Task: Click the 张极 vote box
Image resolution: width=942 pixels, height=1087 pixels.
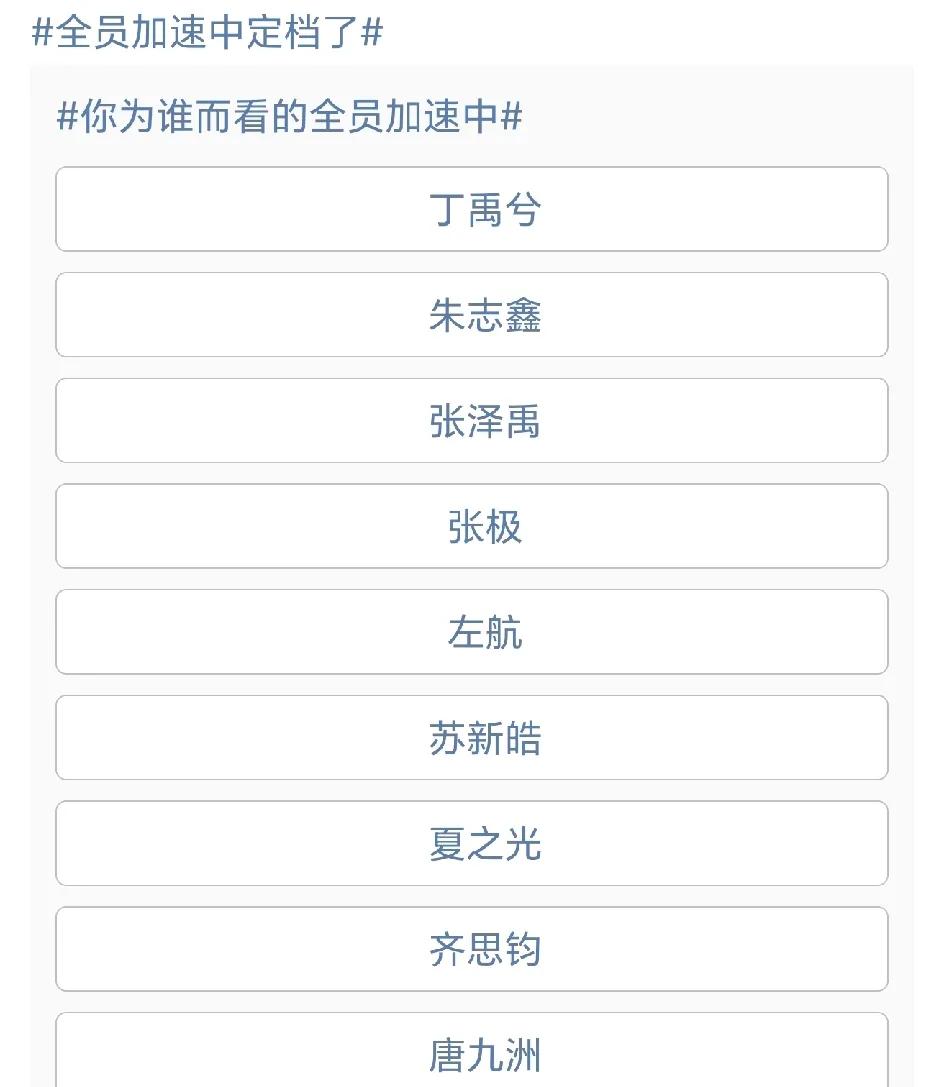Action: coord(471,526)
